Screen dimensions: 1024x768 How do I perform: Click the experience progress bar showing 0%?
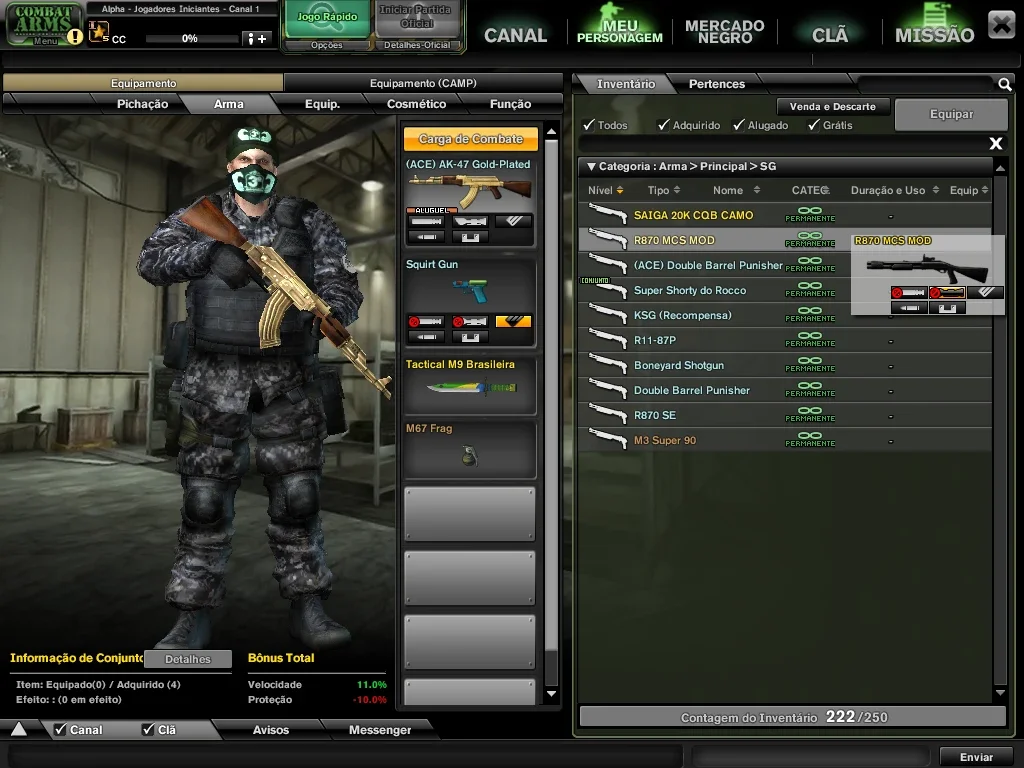click(191, 39)
